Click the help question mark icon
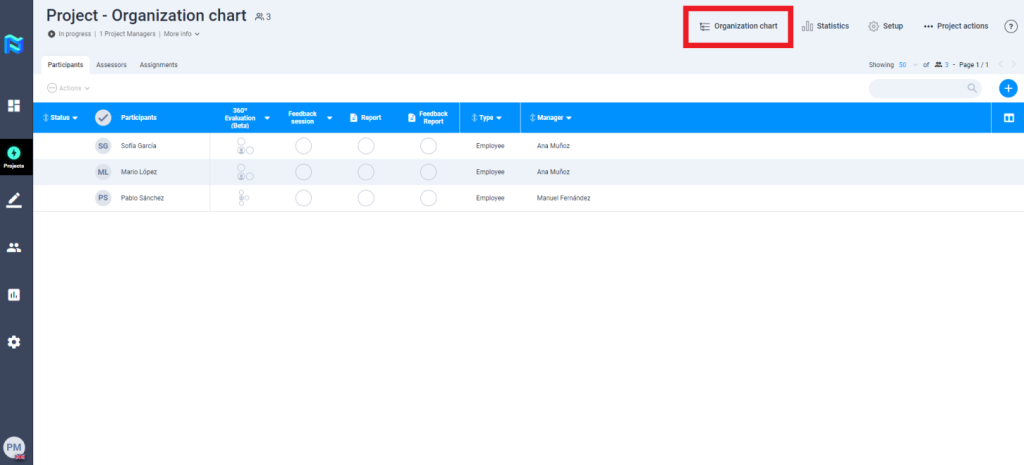1024x465 pixels. pos(1010,26)
